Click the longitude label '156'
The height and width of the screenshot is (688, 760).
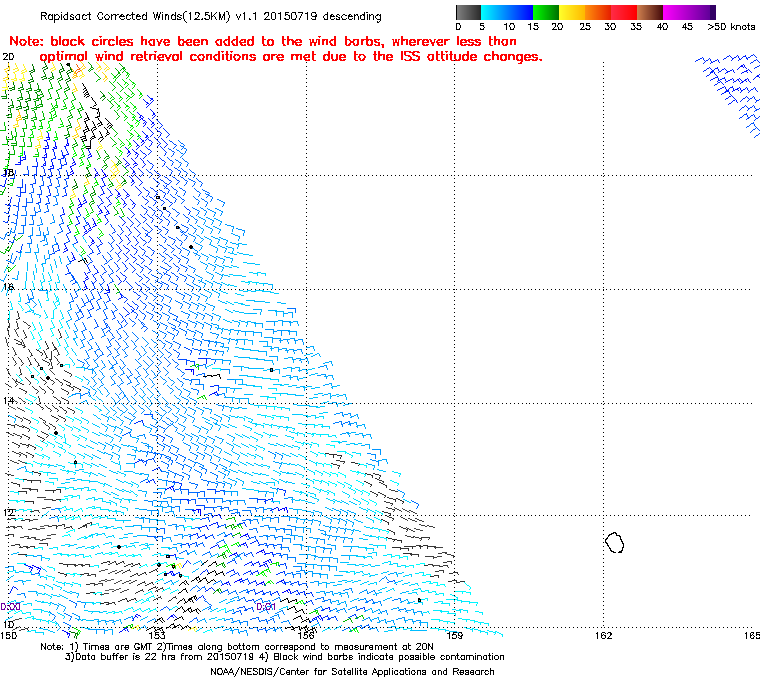click(x=306, y=635)
